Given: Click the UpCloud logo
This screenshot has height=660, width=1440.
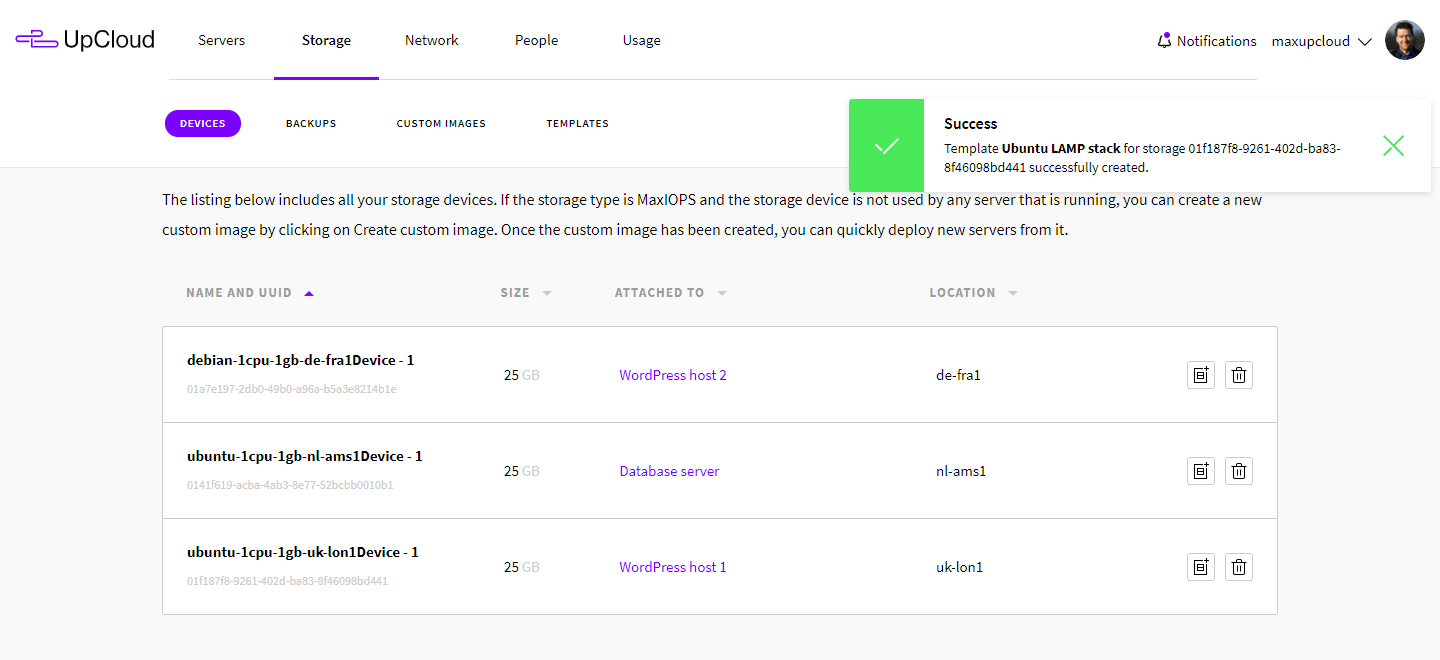Looking at the screenshot, I should (x=85, y=40).
